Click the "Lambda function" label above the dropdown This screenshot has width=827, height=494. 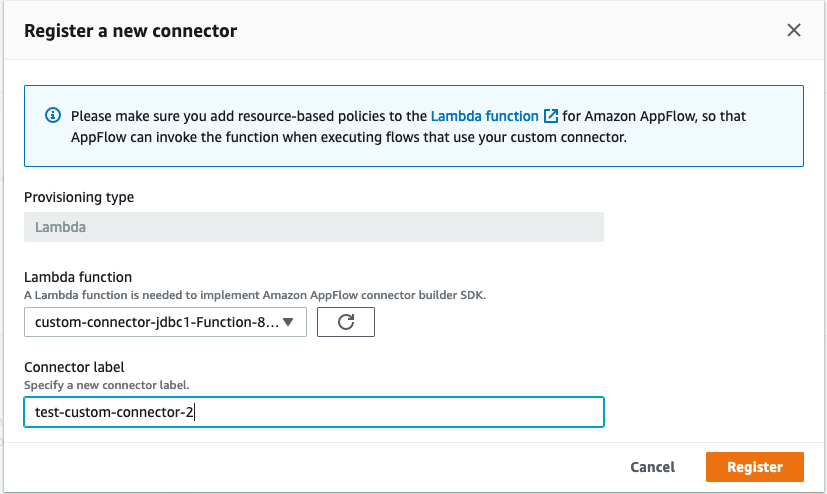point(78,277)
